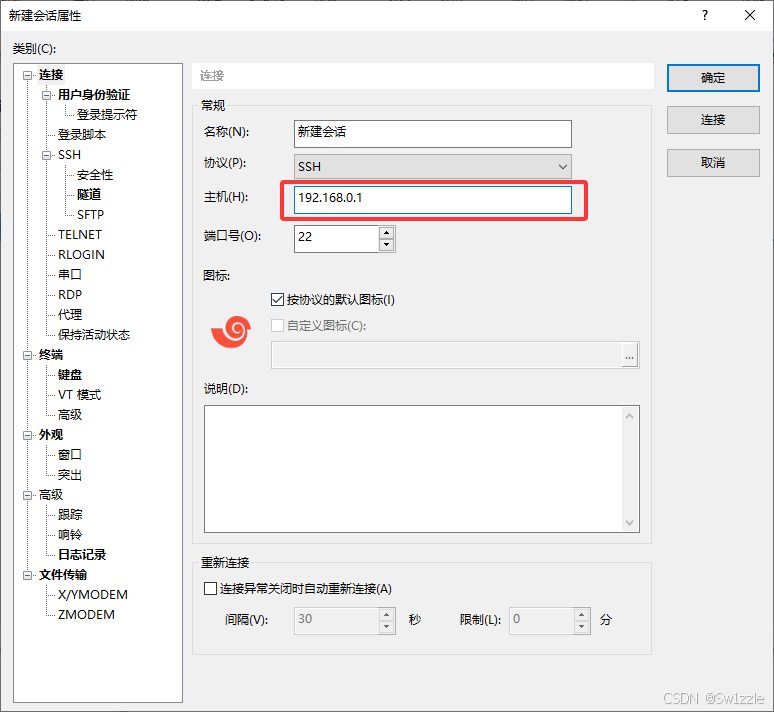
Task: Select VT 模式 tree item
Action: [x=79, y=395]
